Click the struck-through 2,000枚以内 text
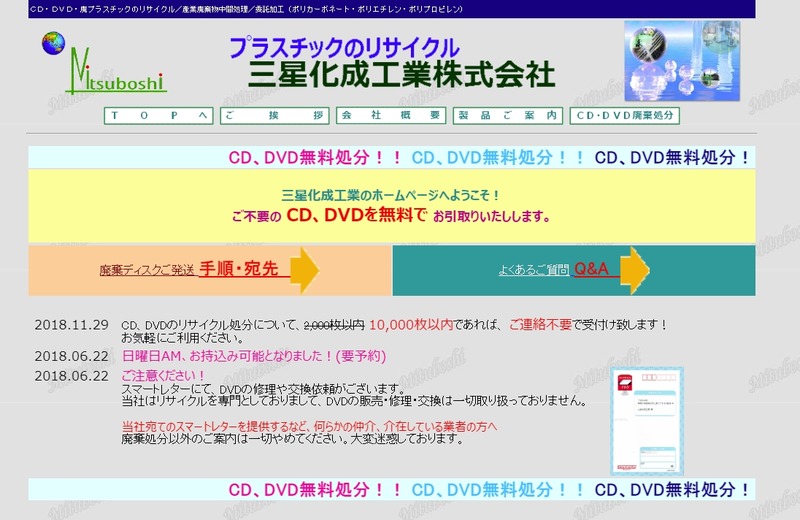 [x=334, y=325]
